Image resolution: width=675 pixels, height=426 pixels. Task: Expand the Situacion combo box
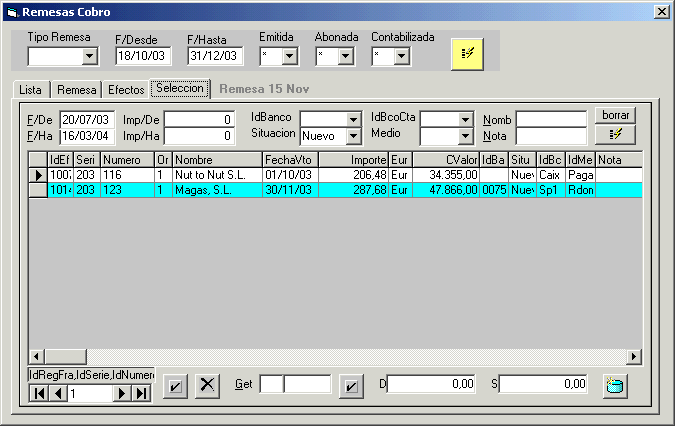pos(353,136)
